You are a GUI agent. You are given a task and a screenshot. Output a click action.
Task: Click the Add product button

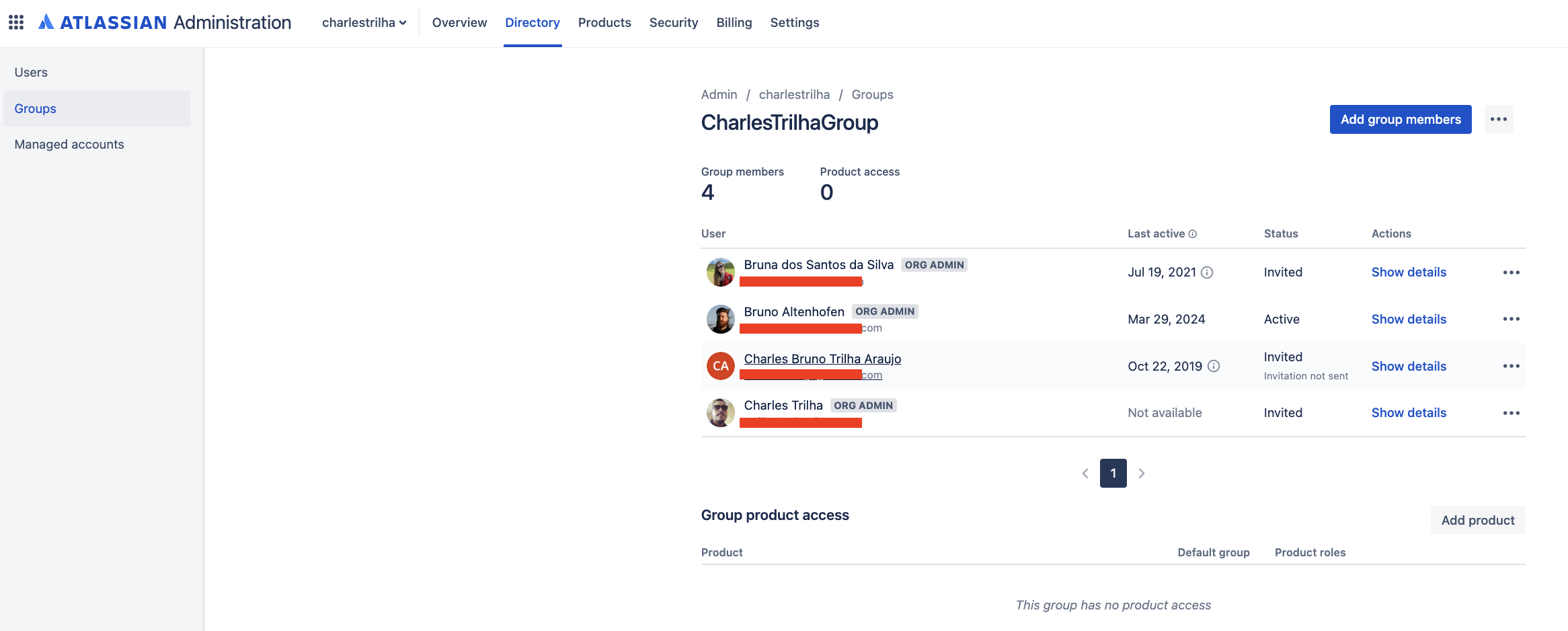click(1477, 520)
